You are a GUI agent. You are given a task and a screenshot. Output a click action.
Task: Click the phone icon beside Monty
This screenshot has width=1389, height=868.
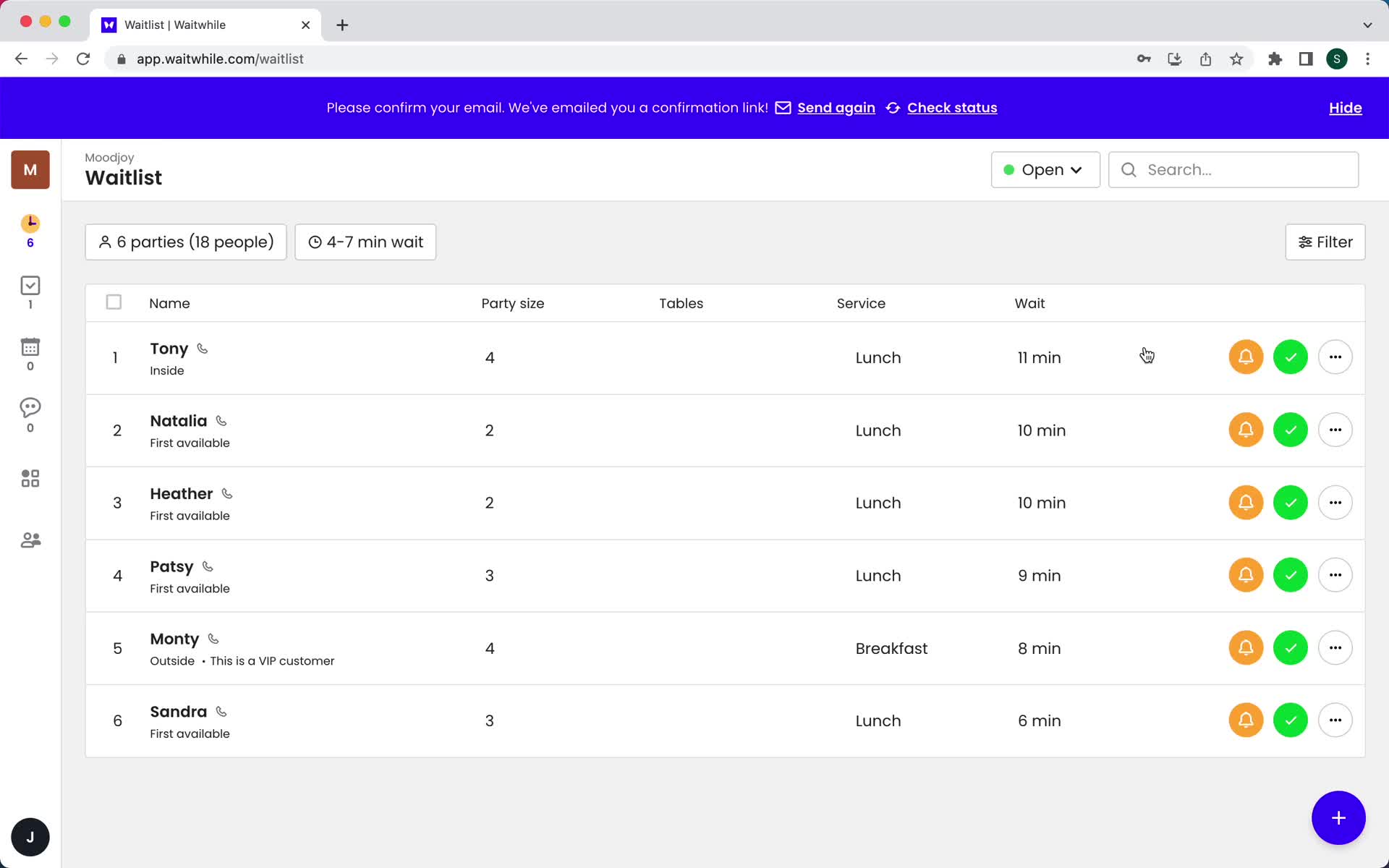pyautogui.click(x=213, y=639)
